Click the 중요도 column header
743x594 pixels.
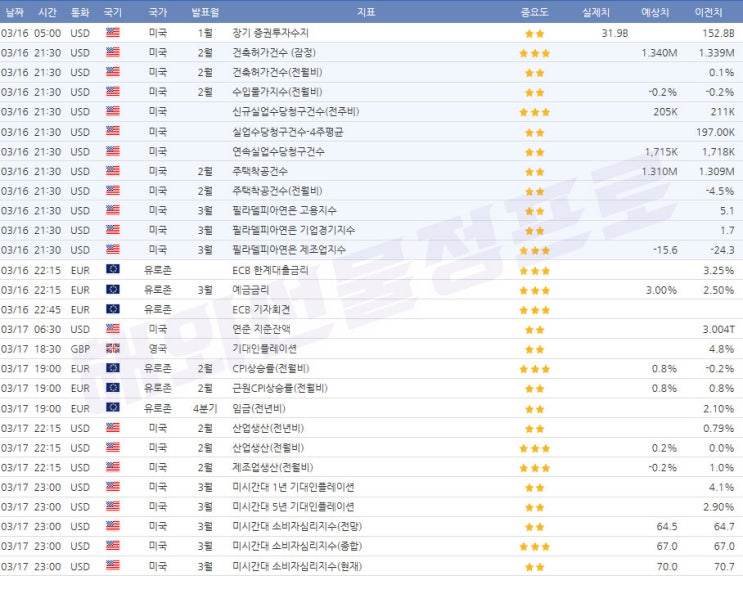pos(535,12)
